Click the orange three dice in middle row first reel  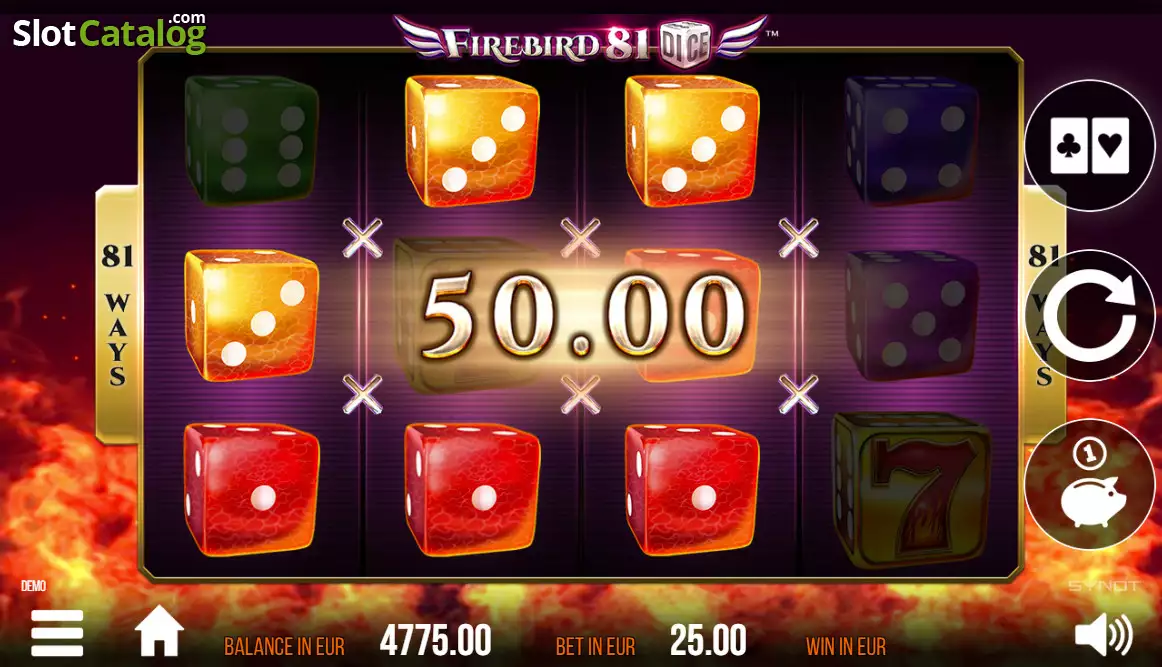(251, 316)
